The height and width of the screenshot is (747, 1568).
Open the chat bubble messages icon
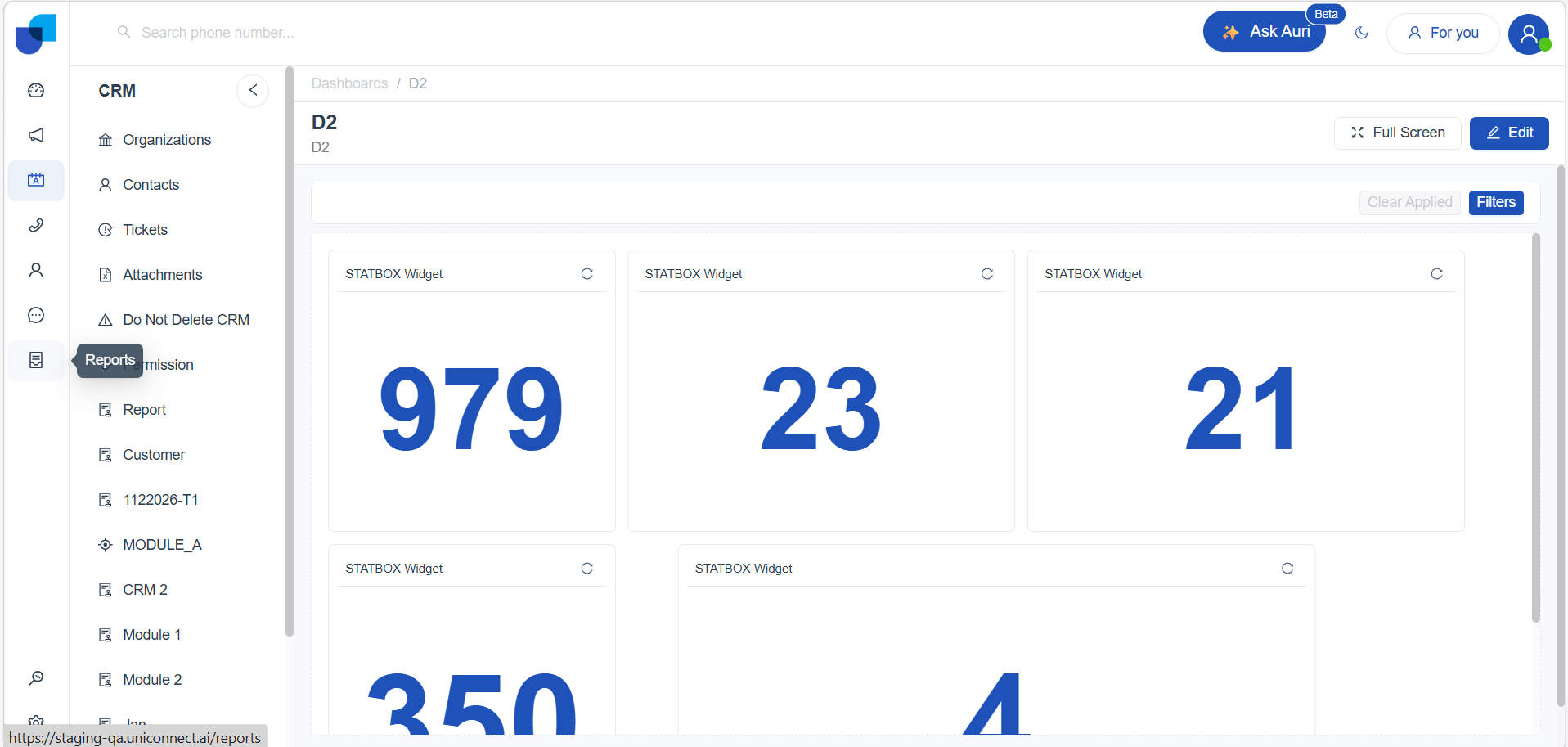pos(36,315)
